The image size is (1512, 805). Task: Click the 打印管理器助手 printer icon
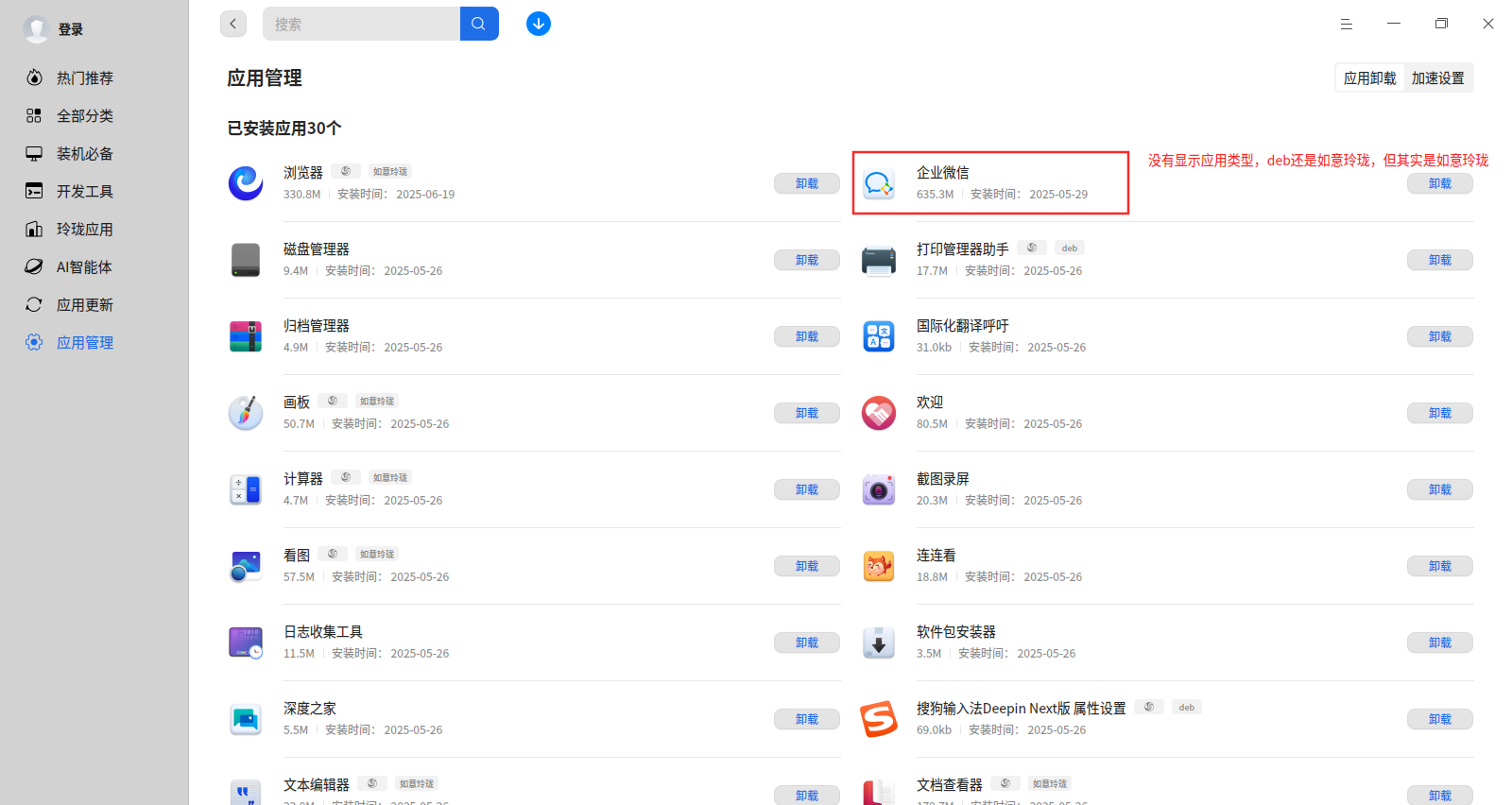(879, 260)
